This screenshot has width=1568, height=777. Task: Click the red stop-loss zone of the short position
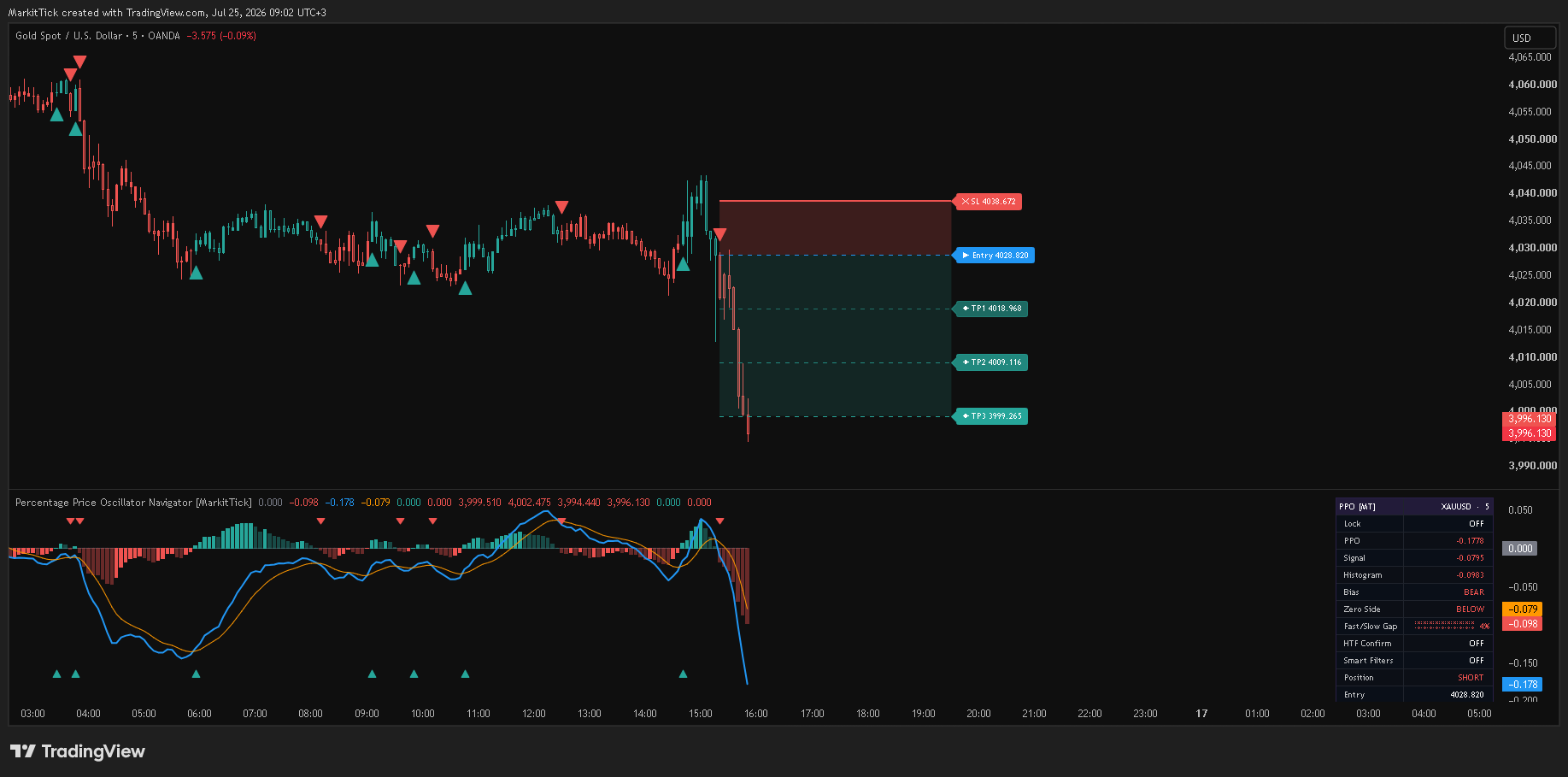click(835, 228)
